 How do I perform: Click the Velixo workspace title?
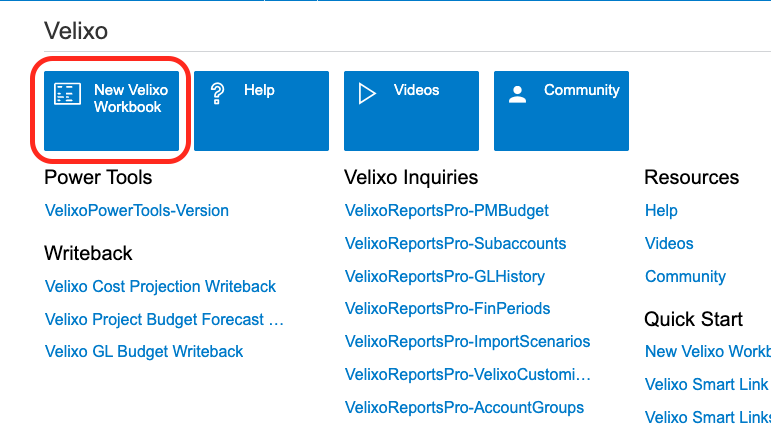(x=76, y=31)
